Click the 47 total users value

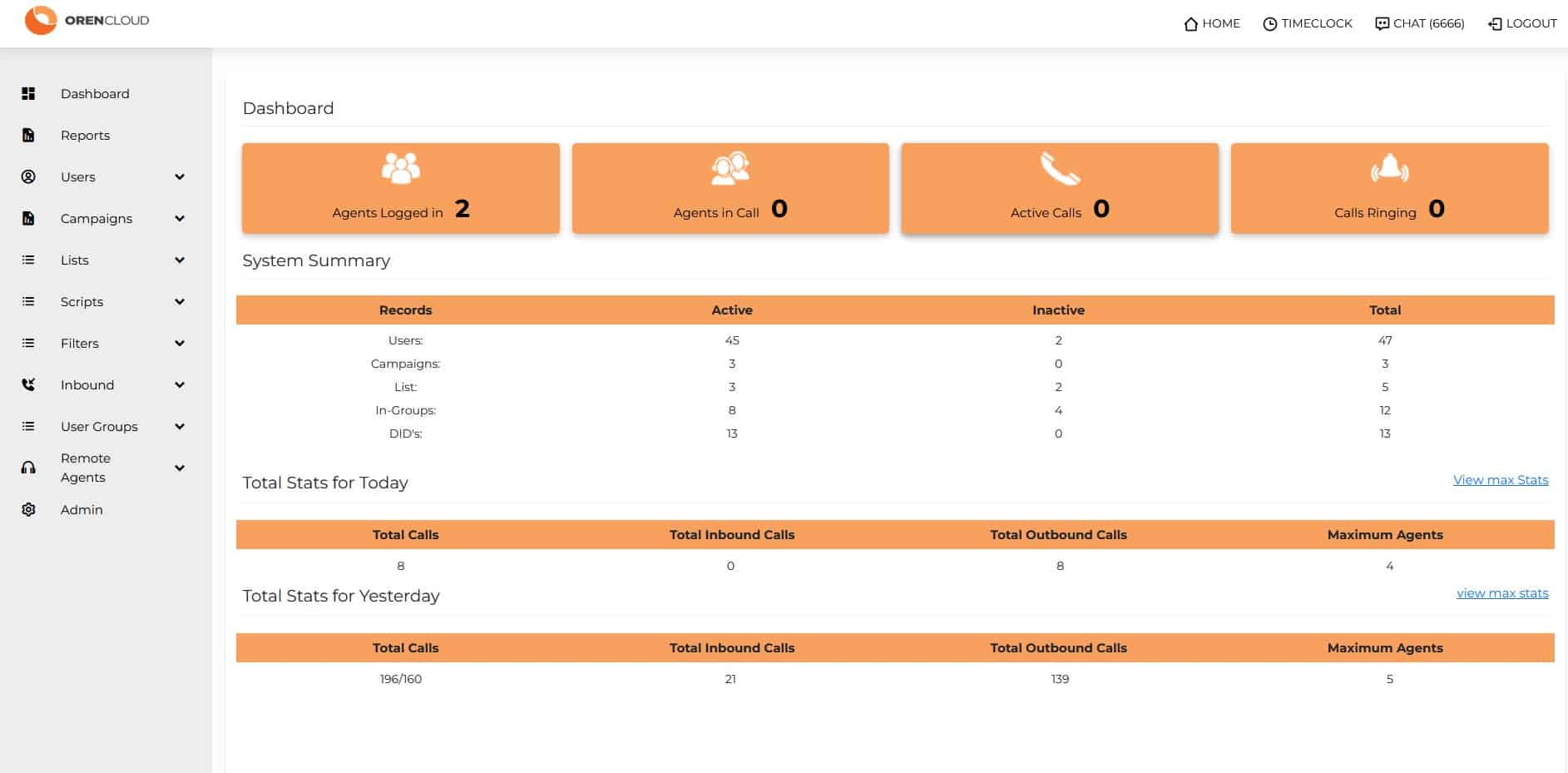pyautogui.click(x=1385, y=340)
